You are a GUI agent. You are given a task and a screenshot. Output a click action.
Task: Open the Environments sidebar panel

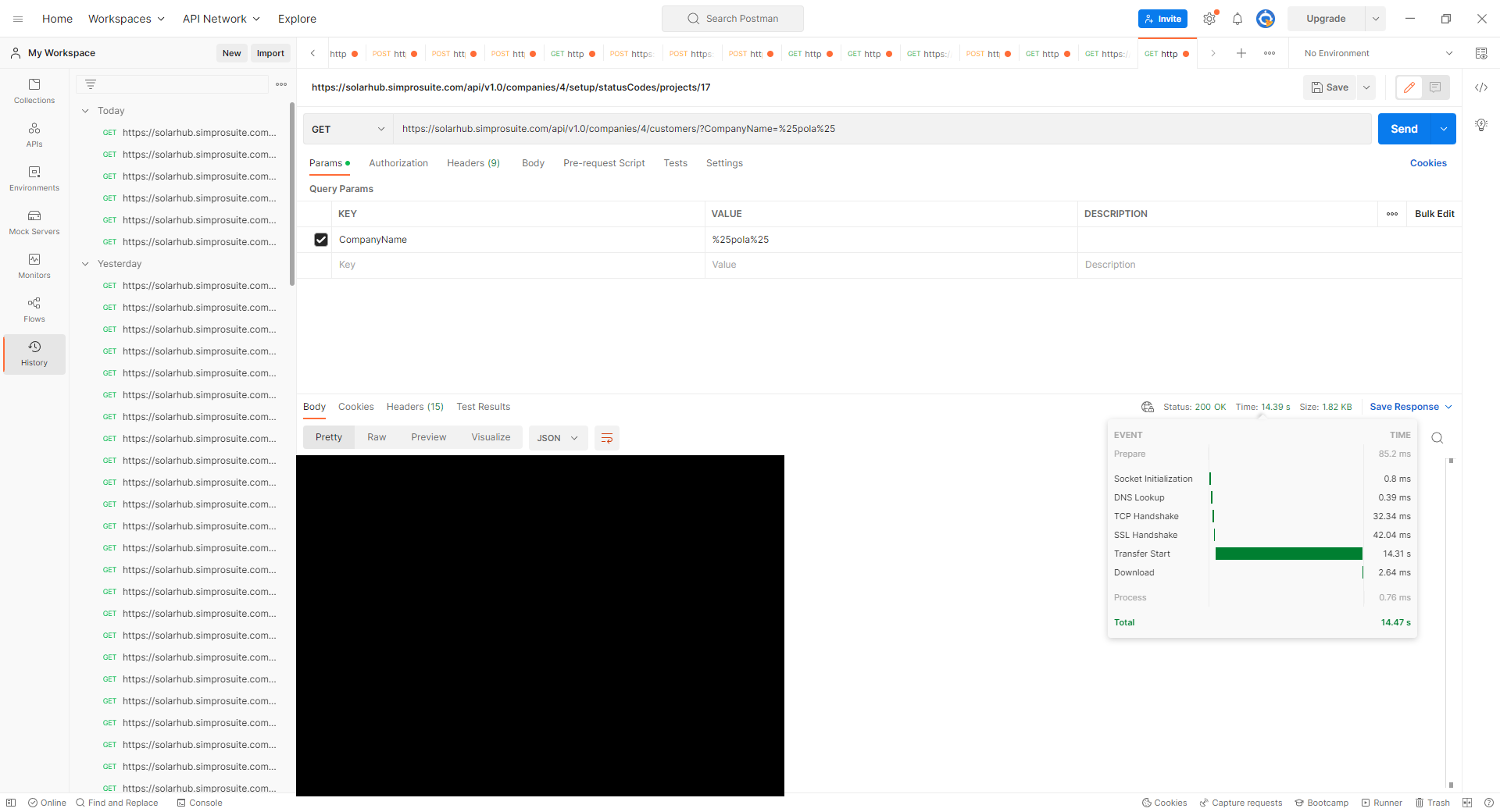(x=34, y=178)
